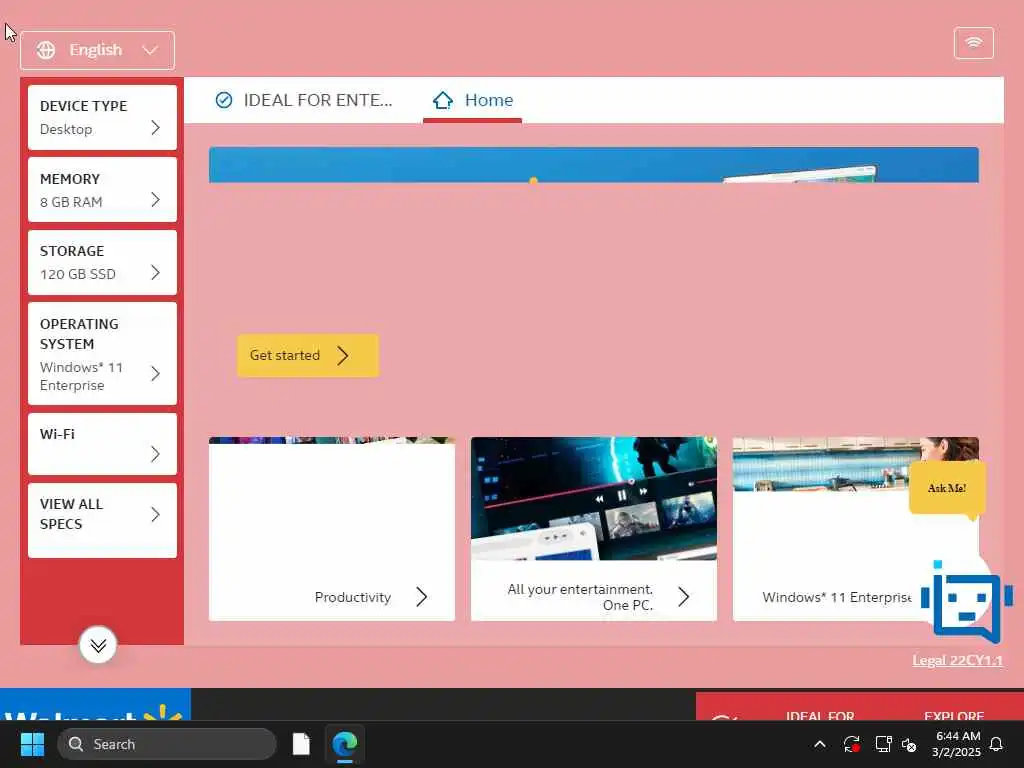
Task: Click the arrow on the entertainment card
Action: (x=684, y=597)
